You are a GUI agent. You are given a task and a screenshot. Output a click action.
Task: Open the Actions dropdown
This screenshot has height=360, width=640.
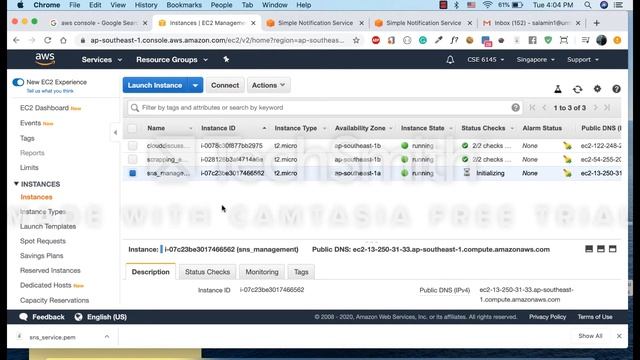click(269, 85)
